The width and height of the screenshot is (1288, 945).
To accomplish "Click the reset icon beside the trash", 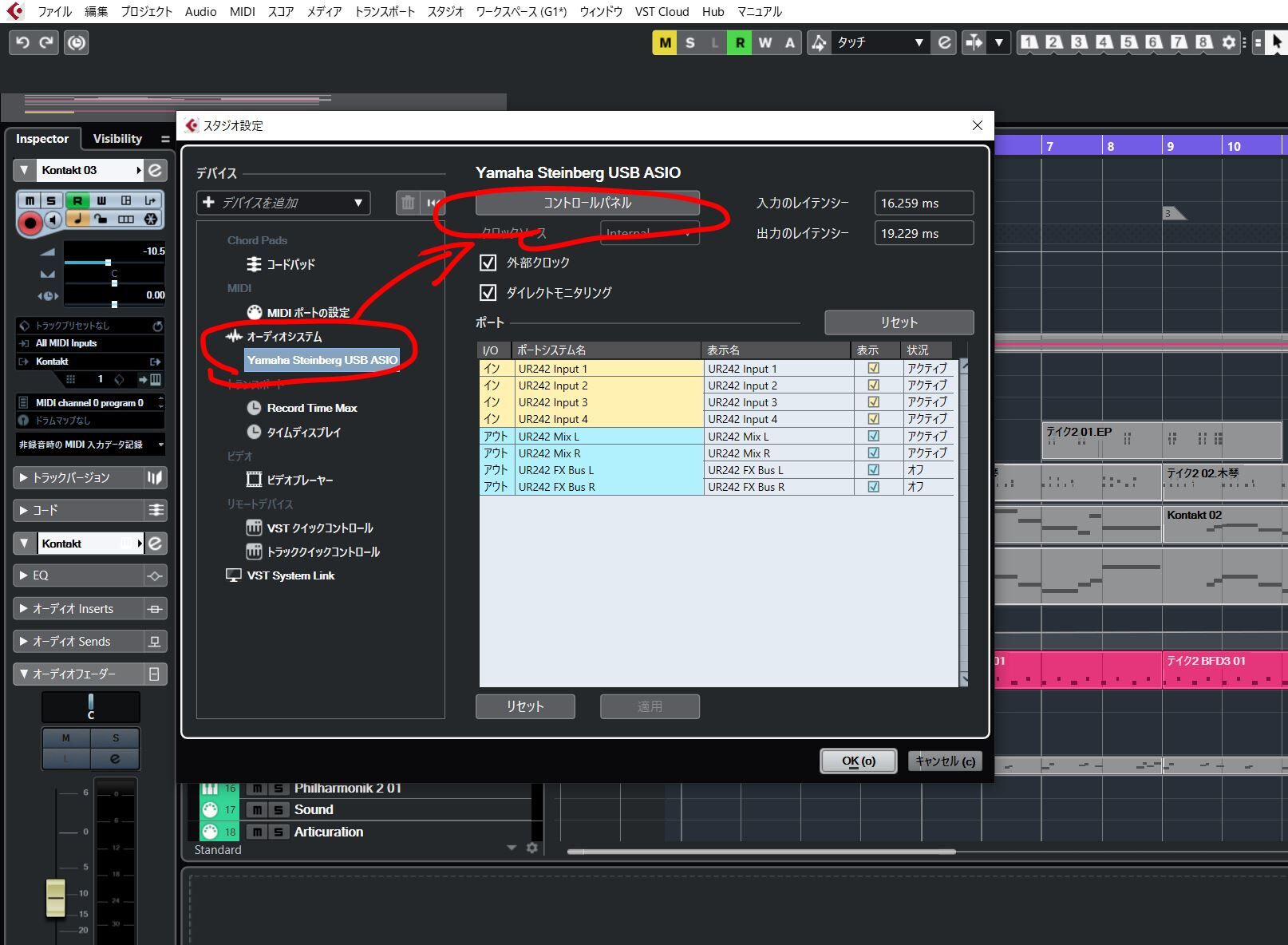I will pyautogui.click(x=433, y=203).
